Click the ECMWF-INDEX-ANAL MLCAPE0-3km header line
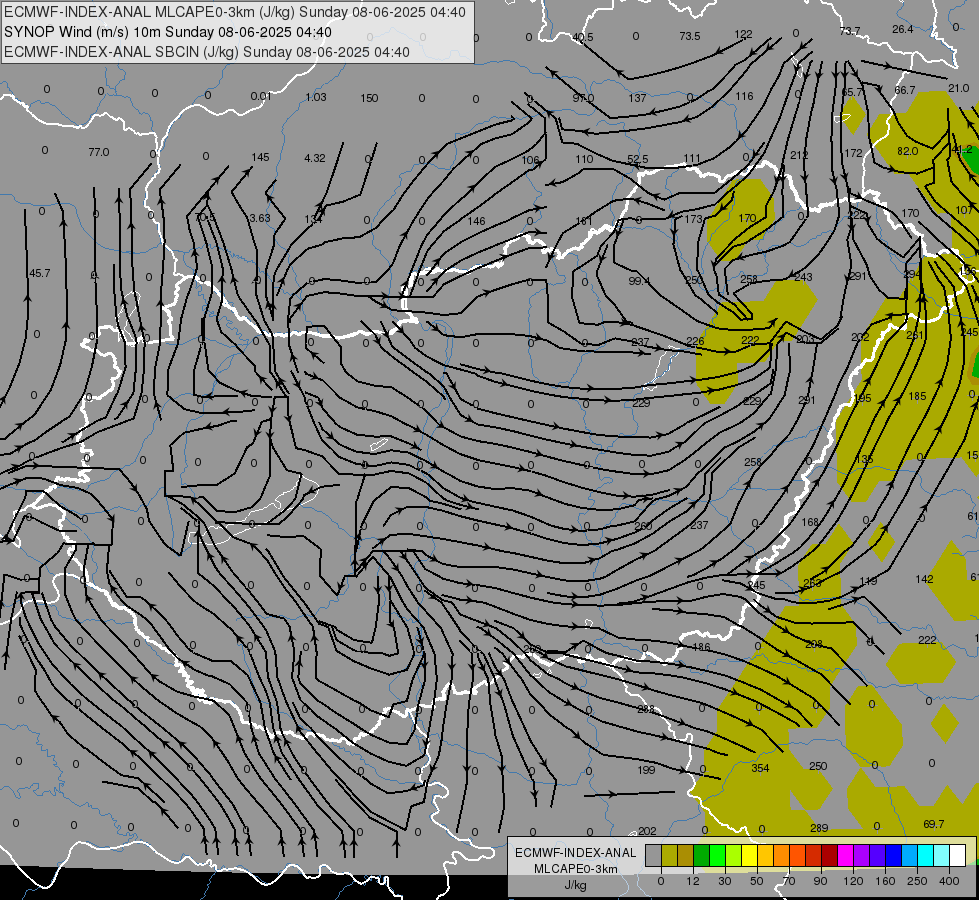This screenshot has height=900, width=979. 235,12
